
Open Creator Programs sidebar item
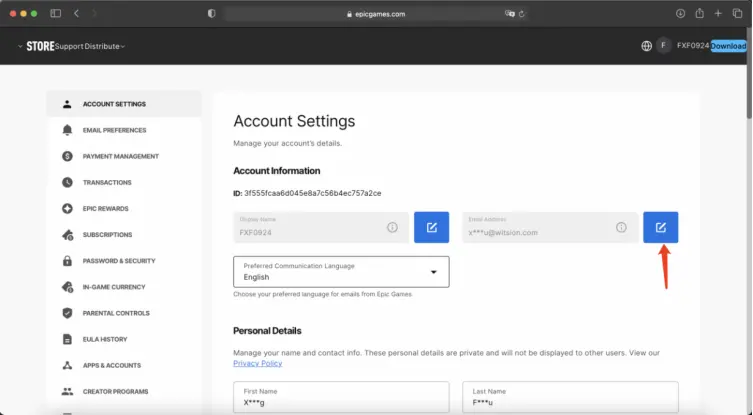point(124,391)
